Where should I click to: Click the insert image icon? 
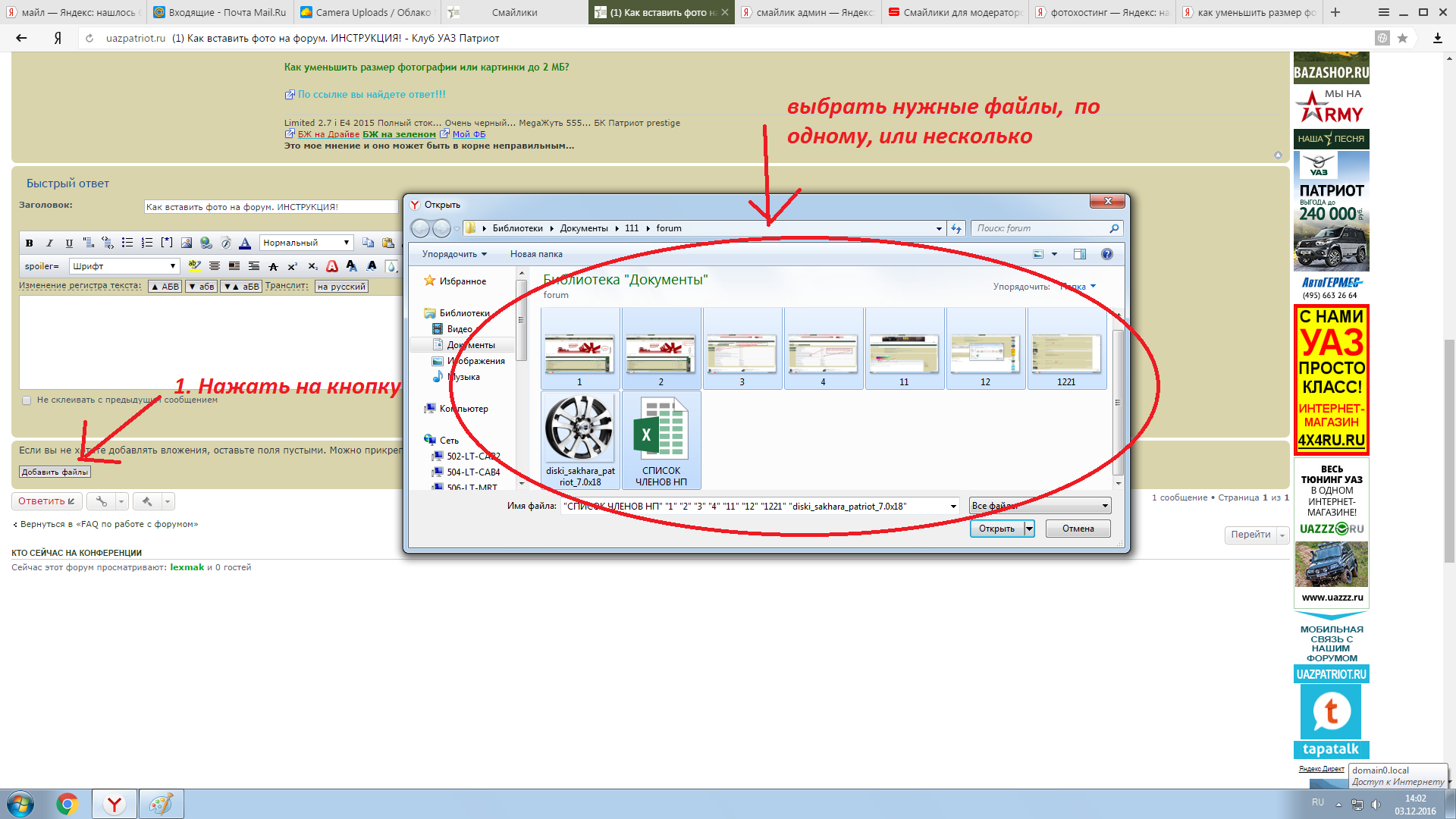187,243
